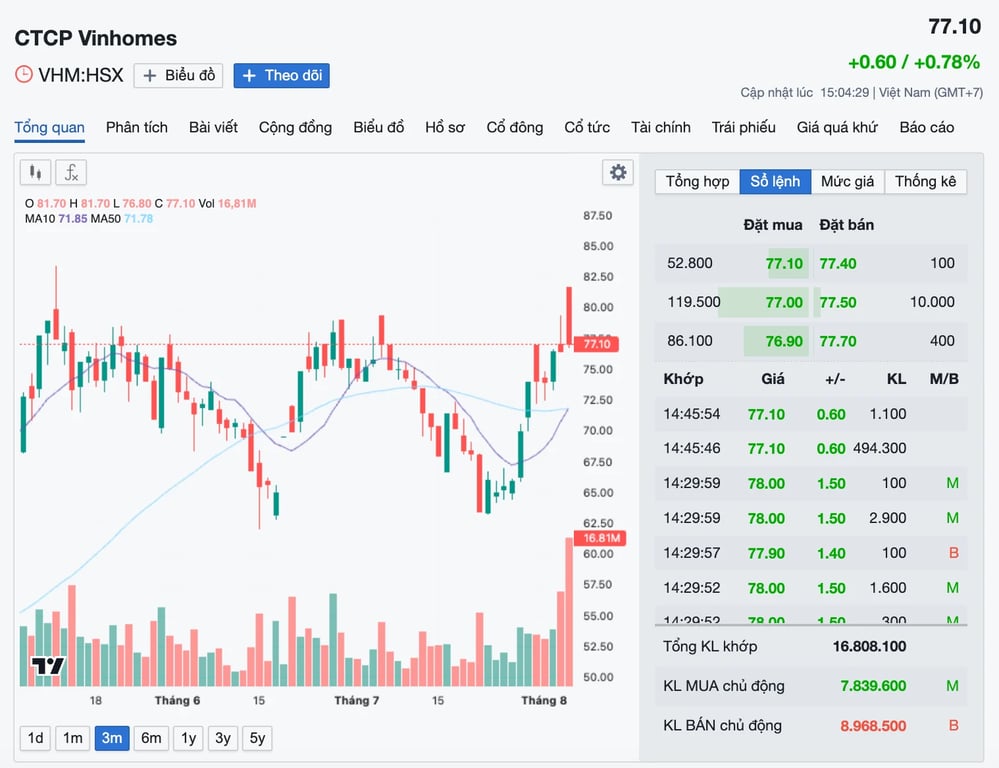The image size is (999, 768).
Task: Click the MA10 71.85 indicator label
Action: (56, 219)
